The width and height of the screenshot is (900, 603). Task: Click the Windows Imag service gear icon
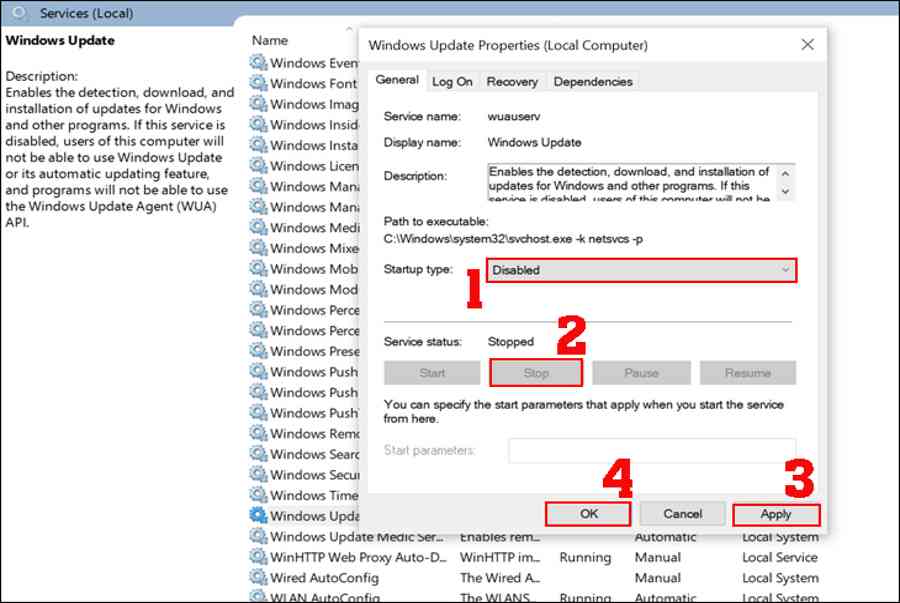(x=258, y=104)
